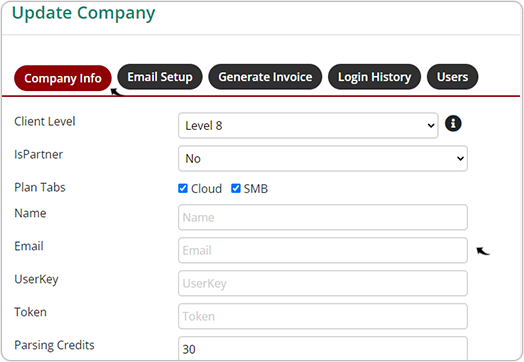Viewport: 524px width, 362px height.
Task: Uncheck the SMB plan tab checkbox
Action: [x=236, y=189]
